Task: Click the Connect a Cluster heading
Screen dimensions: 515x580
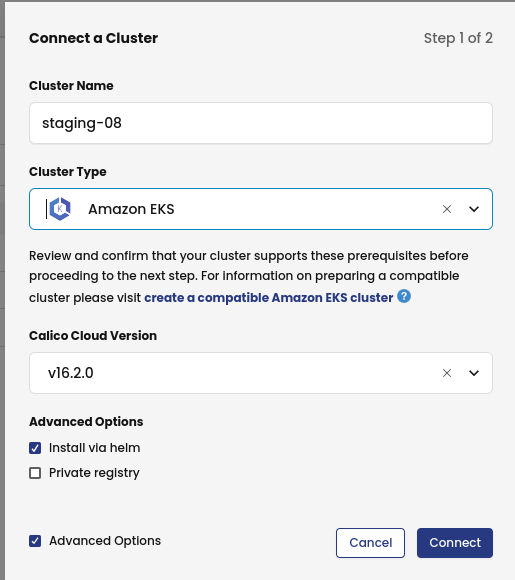Action: (x=94, y=38)
